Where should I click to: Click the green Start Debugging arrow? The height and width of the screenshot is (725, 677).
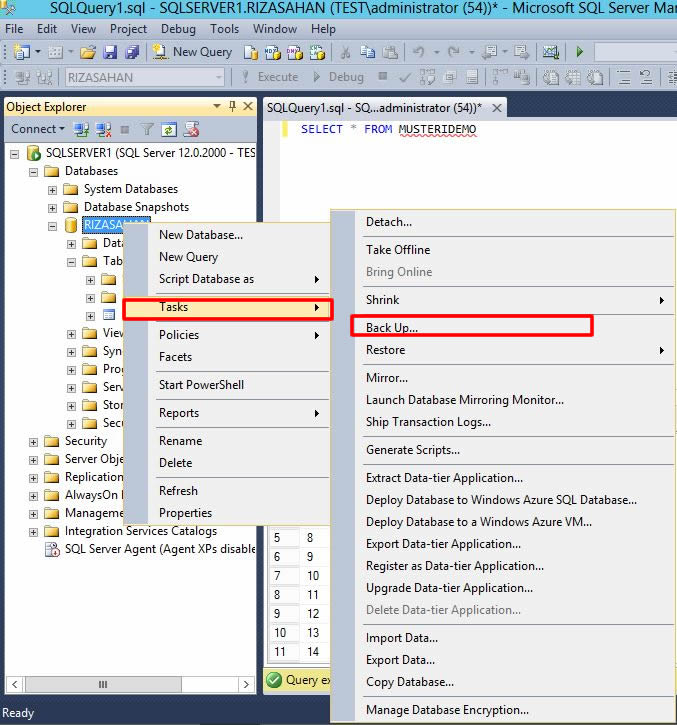(580, 51)
